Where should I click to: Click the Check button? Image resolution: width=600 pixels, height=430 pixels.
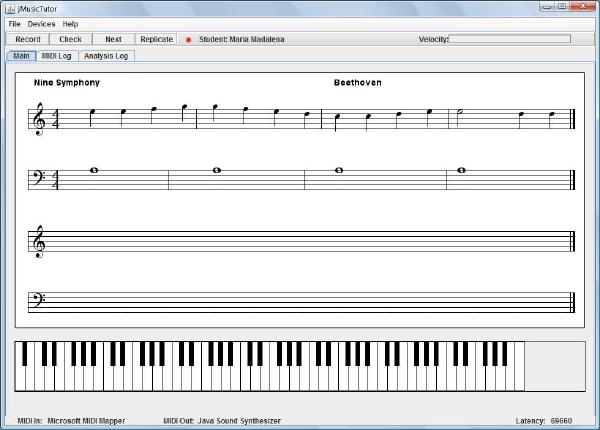point(70,39)
